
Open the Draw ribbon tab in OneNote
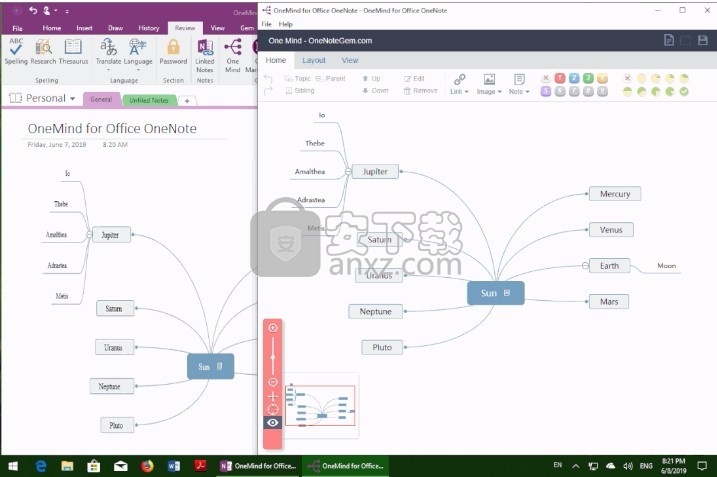pos(115,28)
